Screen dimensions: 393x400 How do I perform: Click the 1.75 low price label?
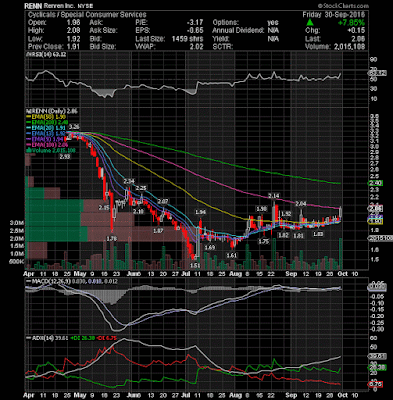pos(264,242)
